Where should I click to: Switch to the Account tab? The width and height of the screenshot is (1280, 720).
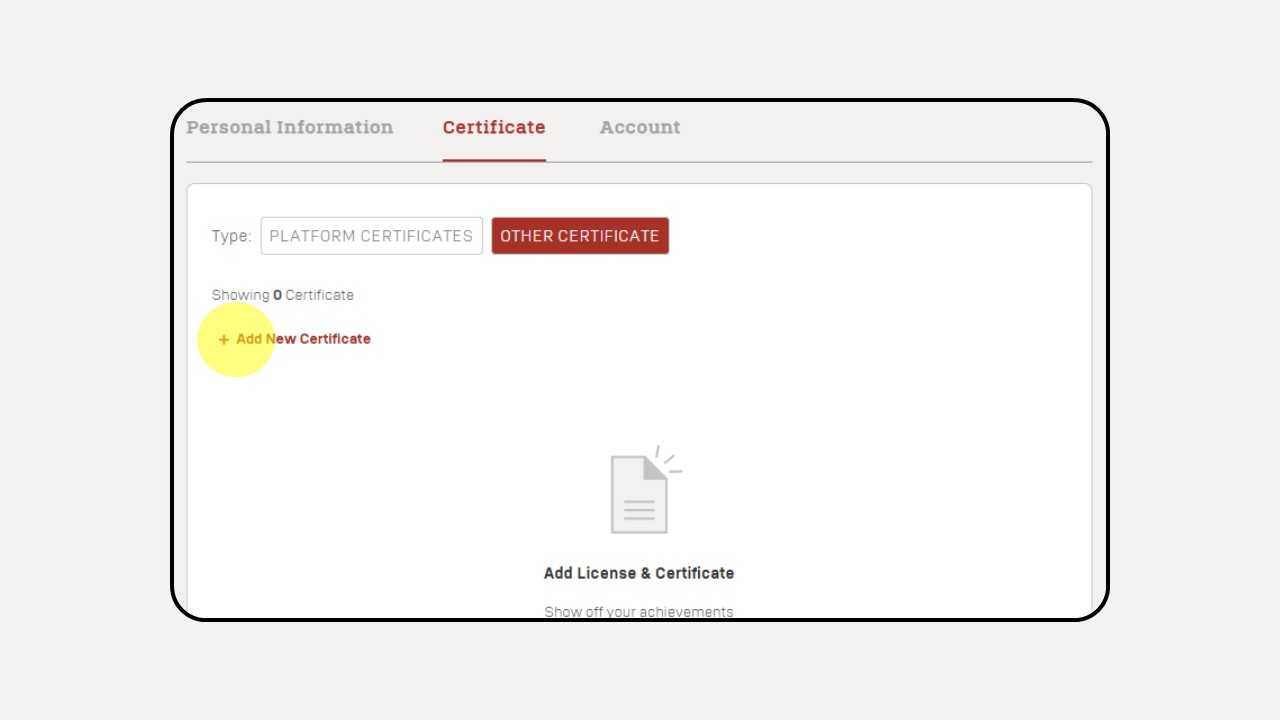pyautogui.click(x=640, y=127)
